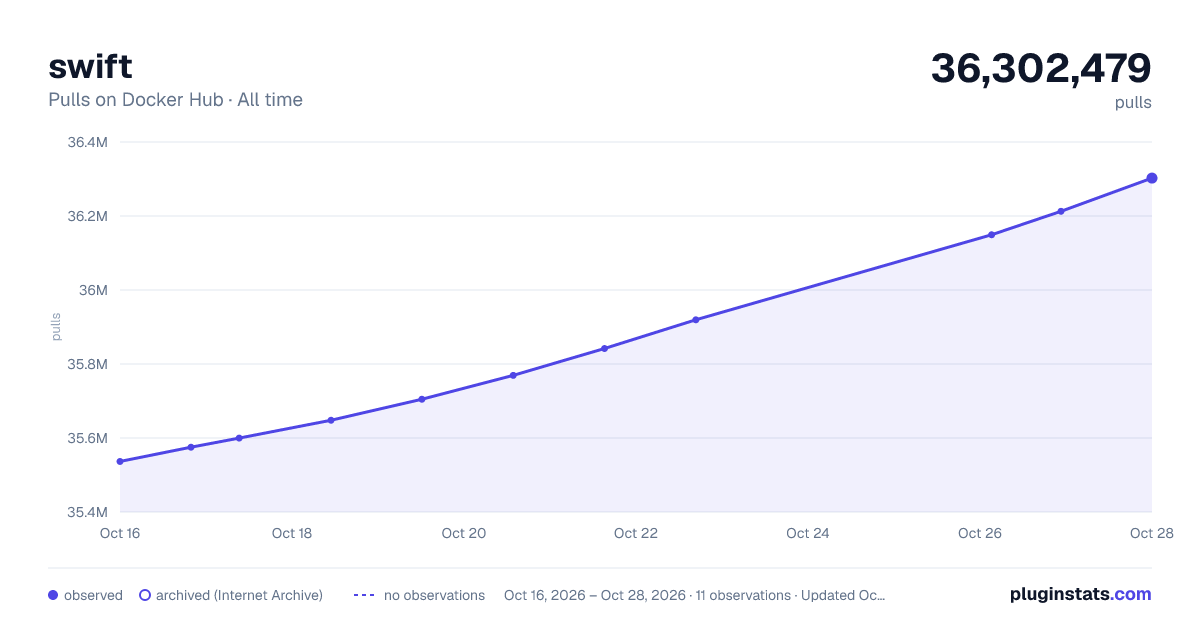Click the hollow archived legend circle
1200x630 pixels.
(145, 595)
